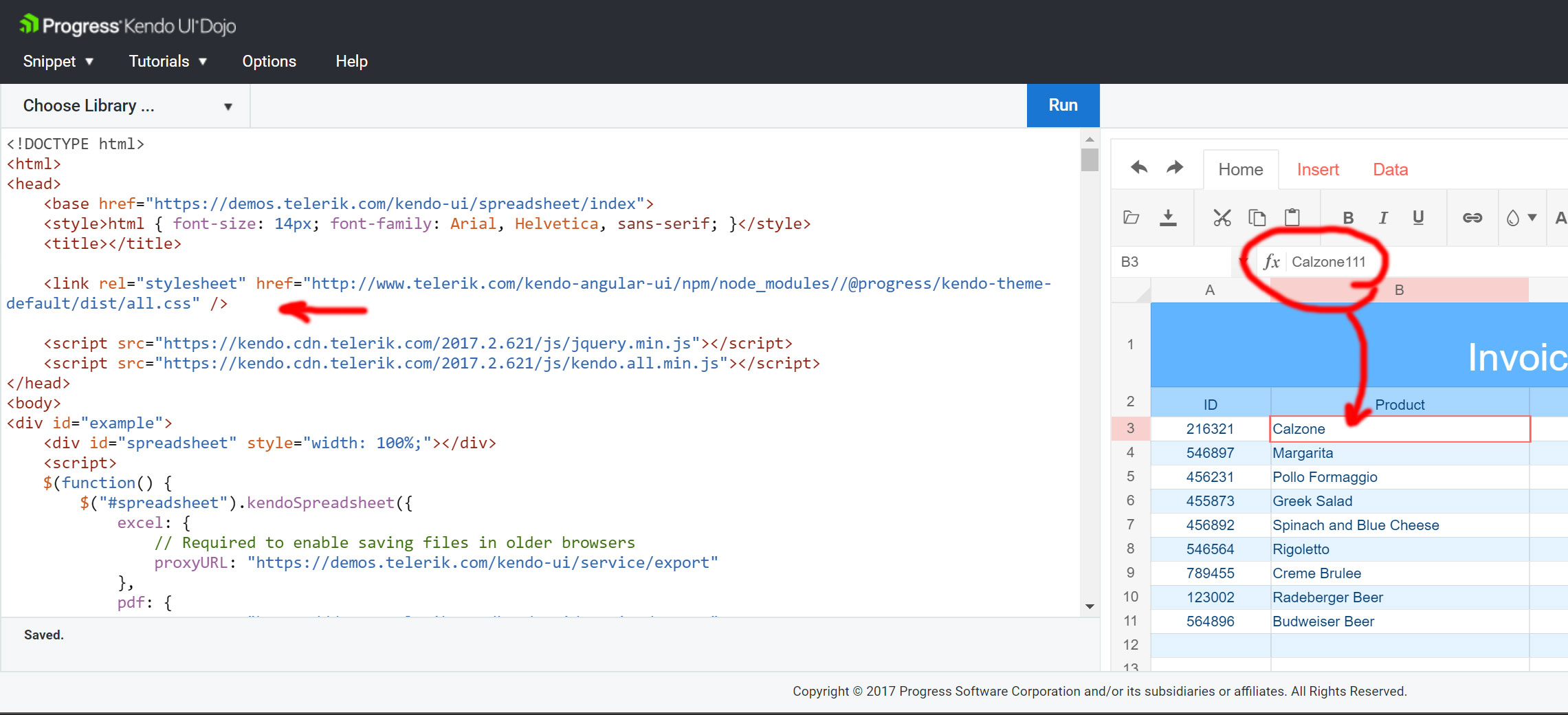This screenshot has height=715, width=1568.
Task: Switch to the Insert tab
Action: [1317, 170]
